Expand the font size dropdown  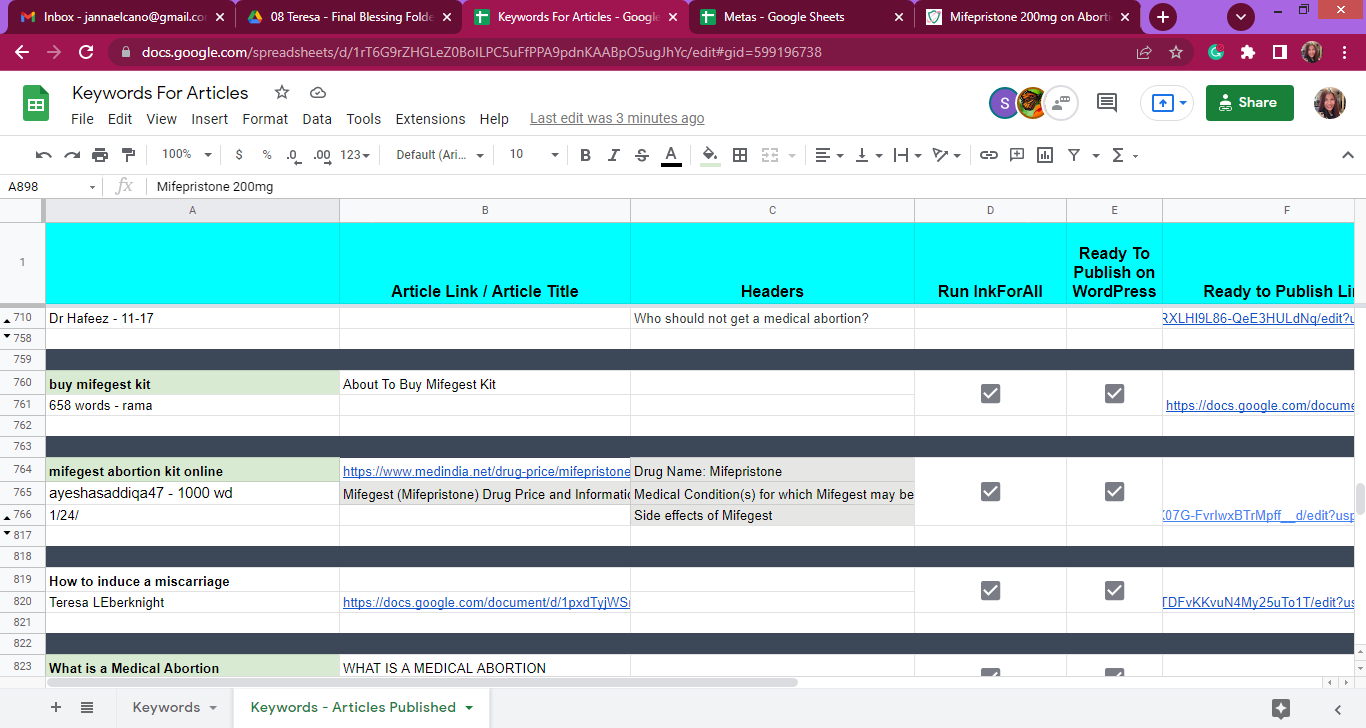[534, 155]
